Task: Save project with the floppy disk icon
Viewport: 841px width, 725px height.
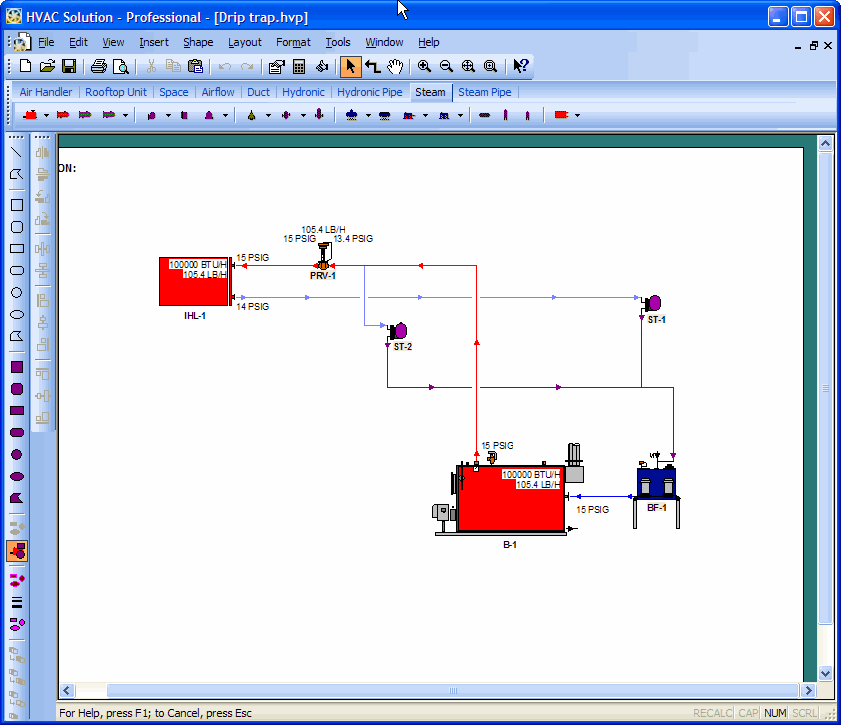Action: coord(69,66)
